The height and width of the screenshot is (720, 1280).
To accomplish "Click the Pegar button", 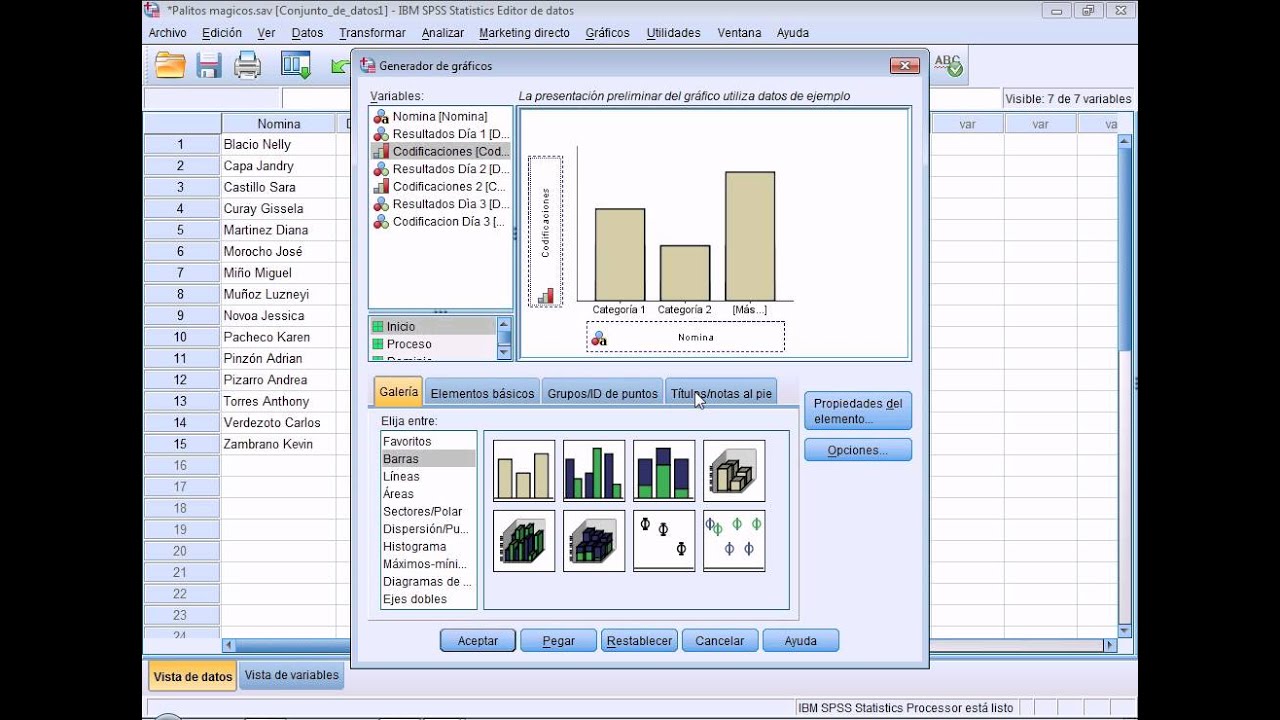I will point(559,641).
